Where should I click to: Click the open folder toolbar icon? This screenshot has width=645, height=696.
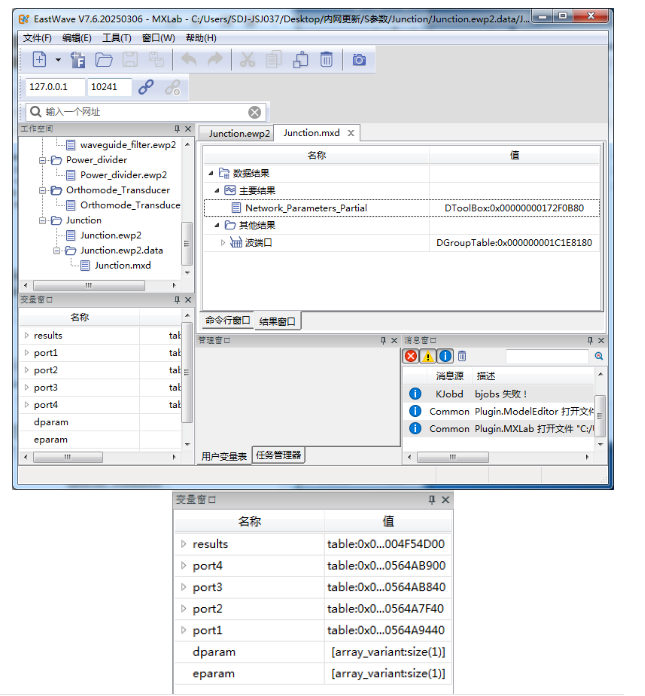click(104, 60)
